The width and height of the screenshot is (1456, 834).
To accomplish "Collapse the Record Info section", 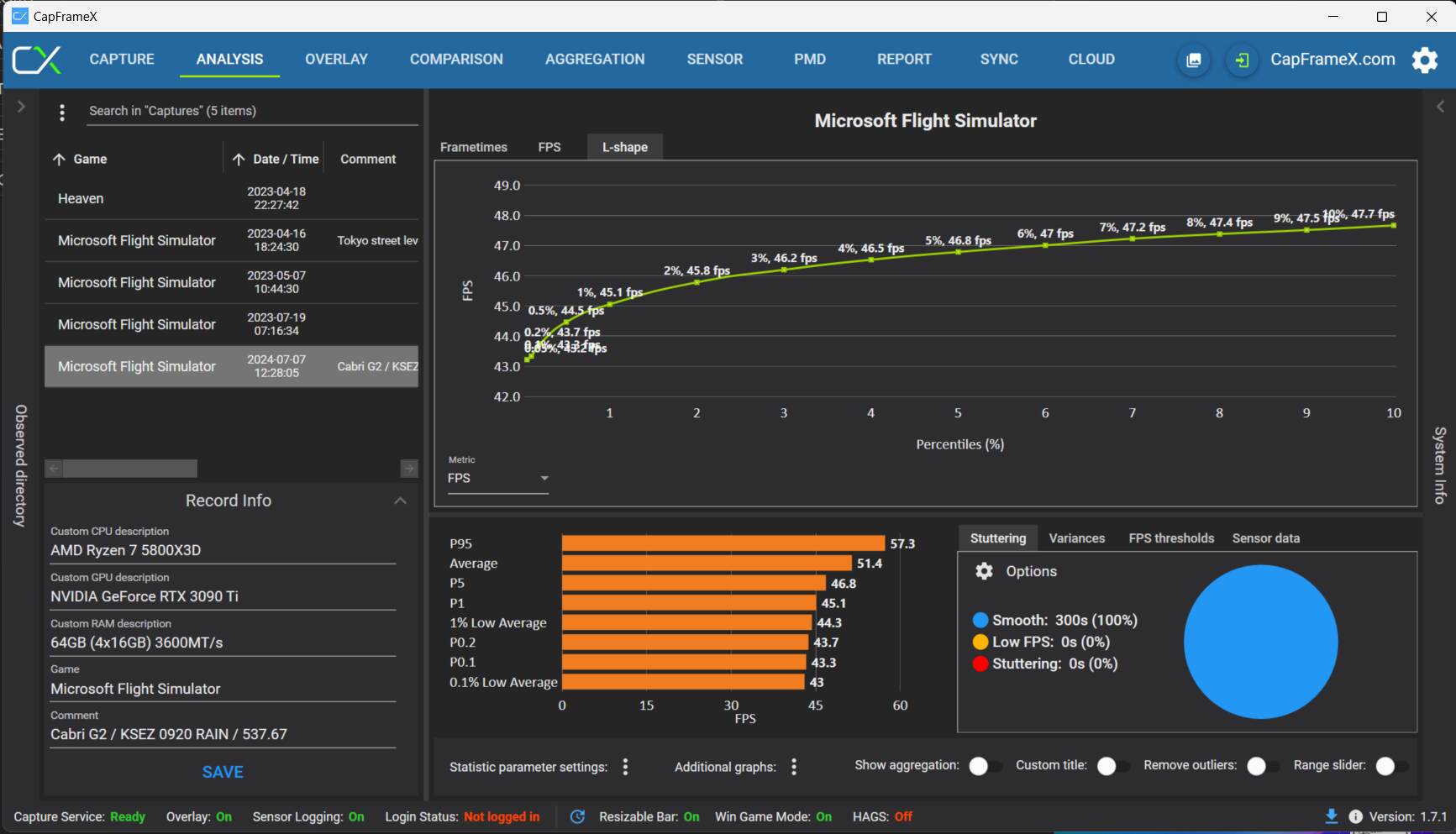I will [400, 501].
